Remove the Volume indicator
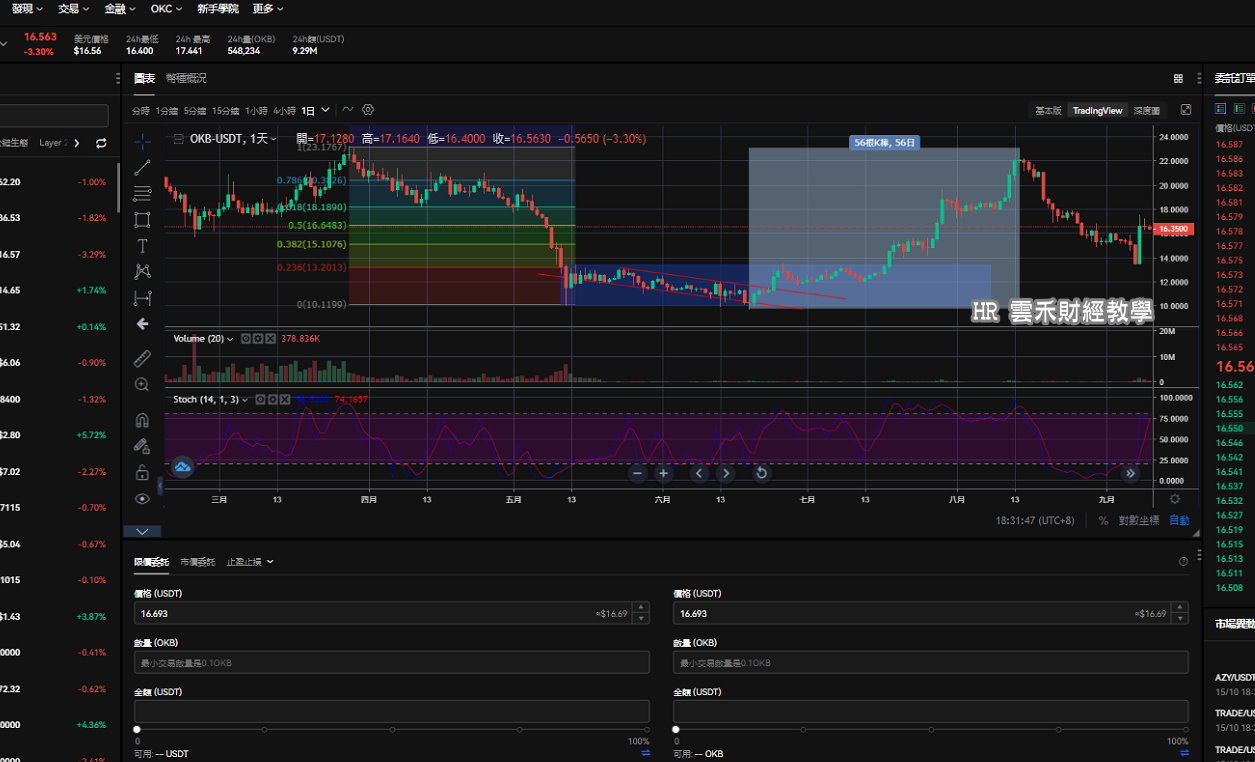Viewport: 1255px width, 762px height. [268, 339]
